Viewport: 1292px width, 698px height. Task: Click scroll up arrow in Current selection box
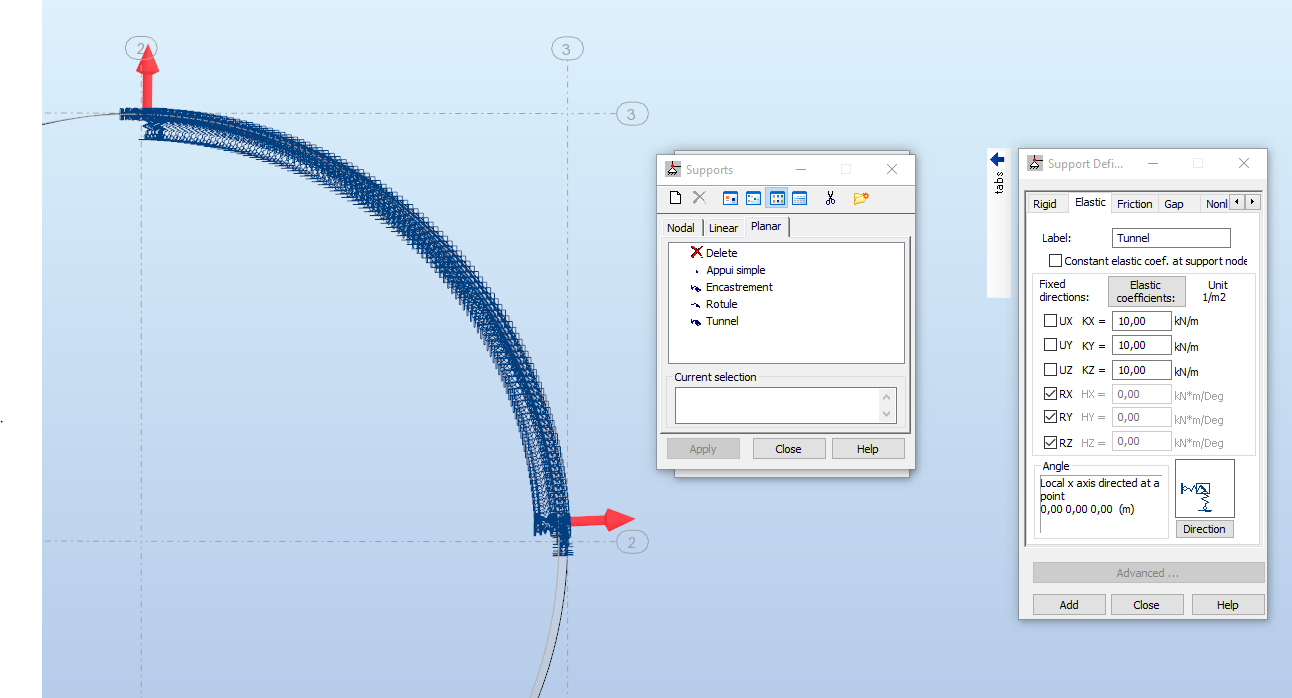tap(887, 396)
